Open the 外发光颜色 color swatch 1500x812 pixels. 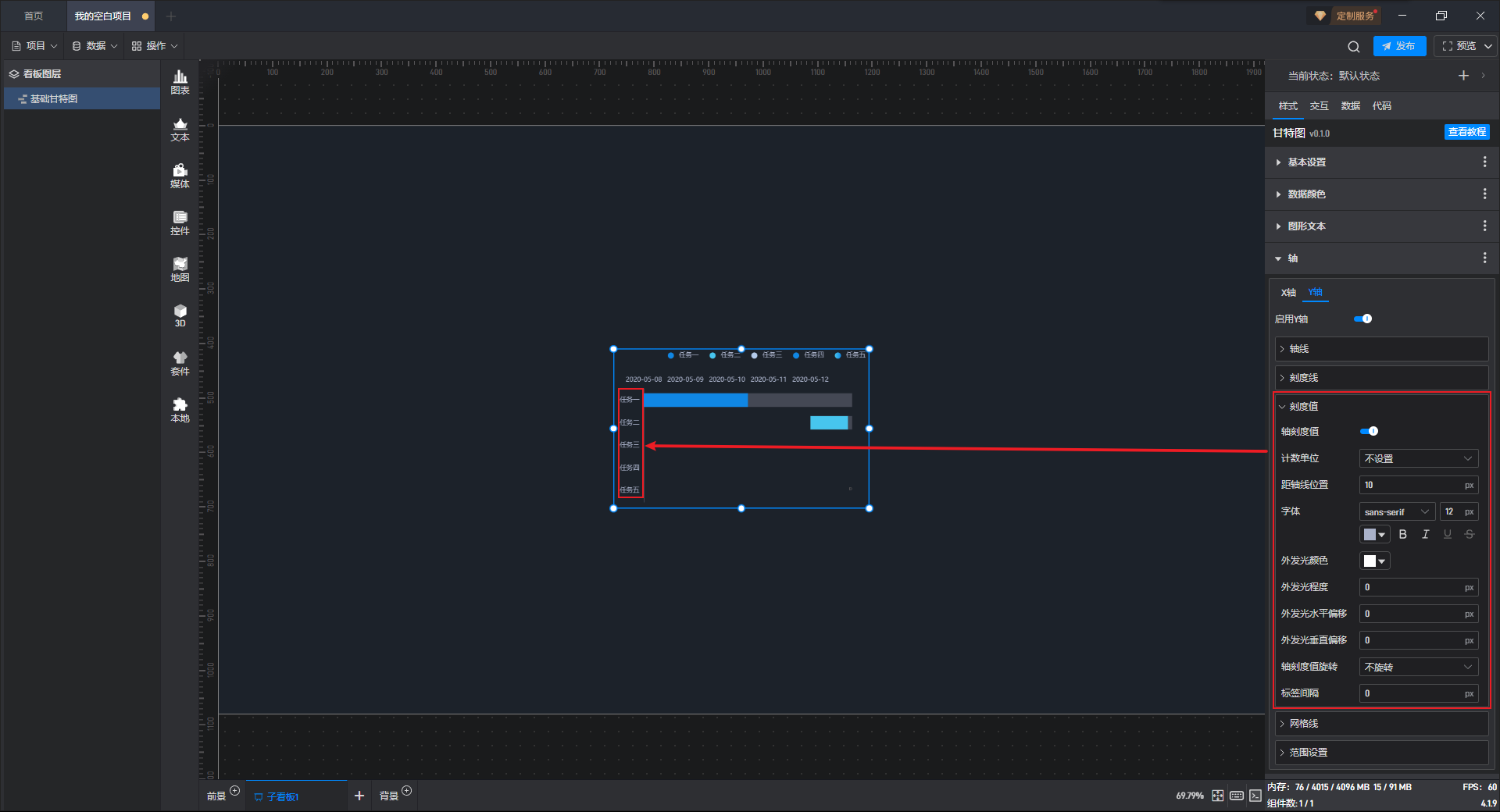pos(1374,561)
